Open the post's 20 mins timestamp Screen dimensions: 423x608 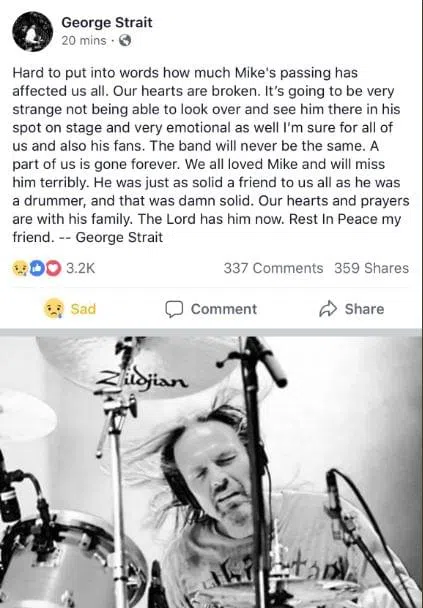(84, 40)
